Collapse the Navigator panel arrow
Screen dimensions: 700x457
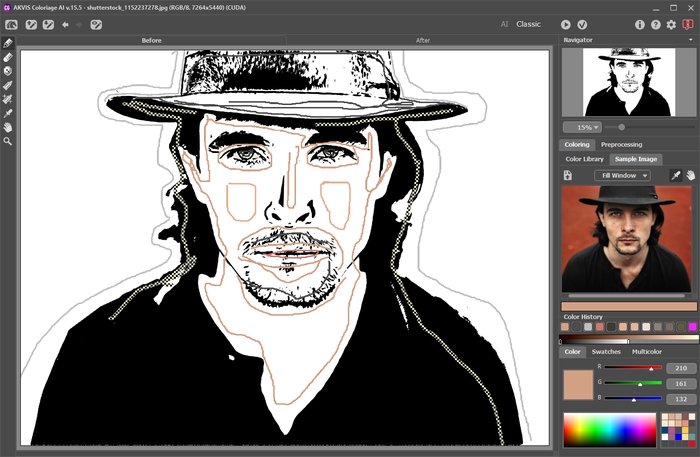pos(691,40)
